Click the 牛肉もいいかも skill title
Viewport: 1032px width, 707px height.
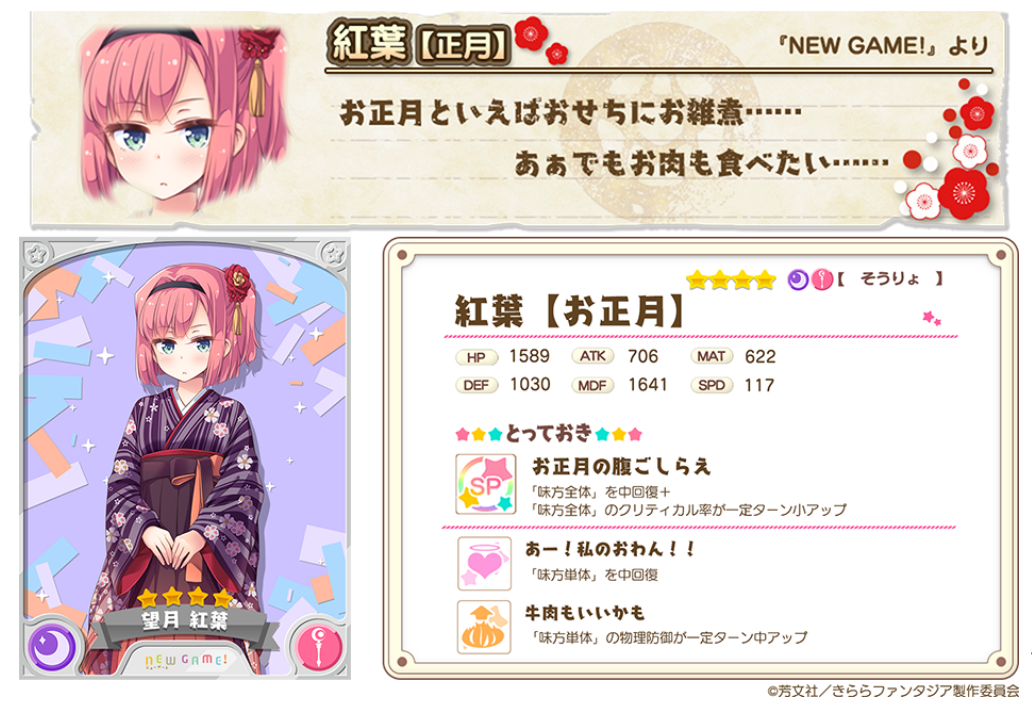pyautogui.click(x=584, y=614)
